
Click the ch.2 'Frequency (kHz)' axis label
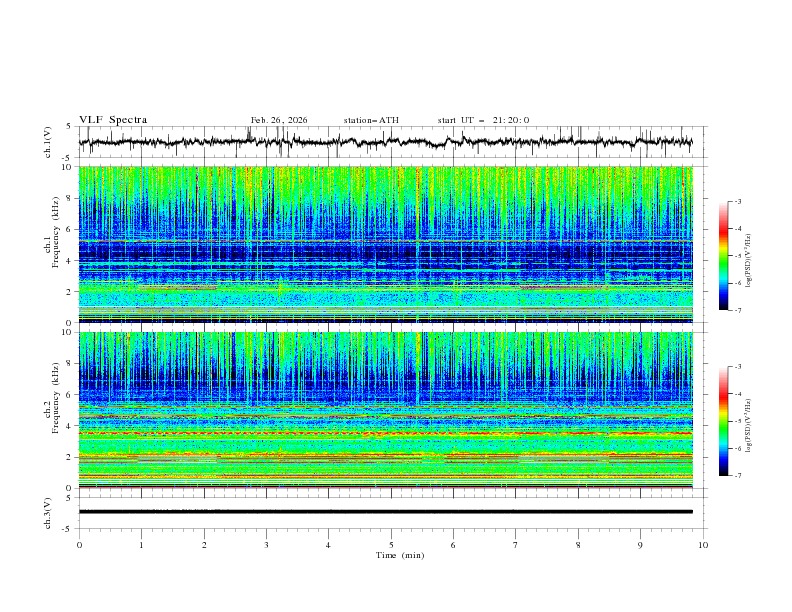[x=55, y=398]
